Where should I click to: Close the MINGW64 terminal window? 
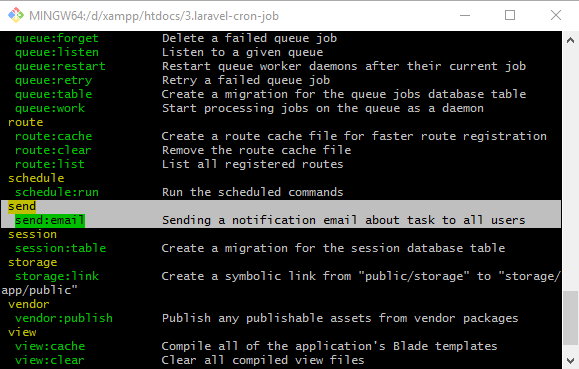tap(556, 15)
